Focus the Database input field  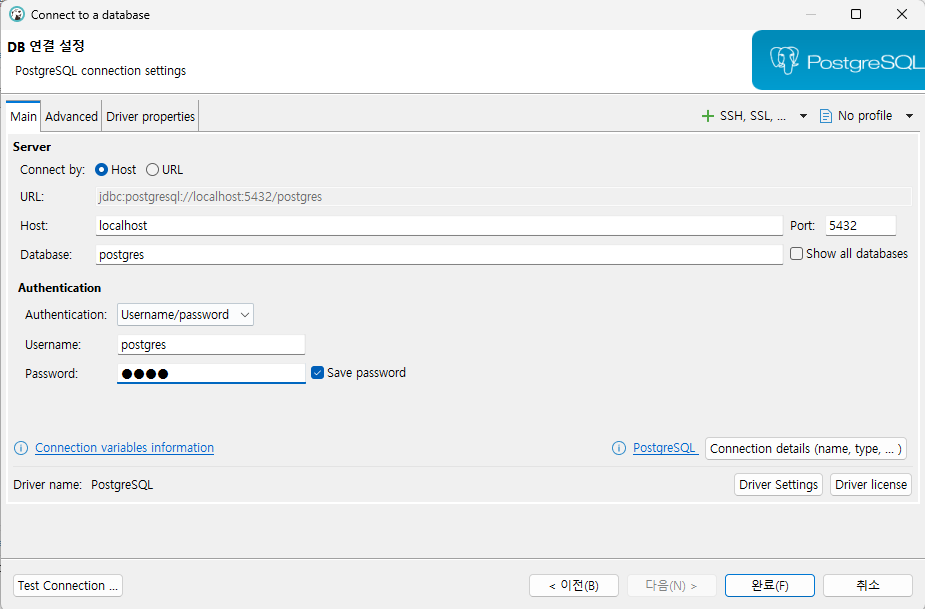(x=439, y=254)
